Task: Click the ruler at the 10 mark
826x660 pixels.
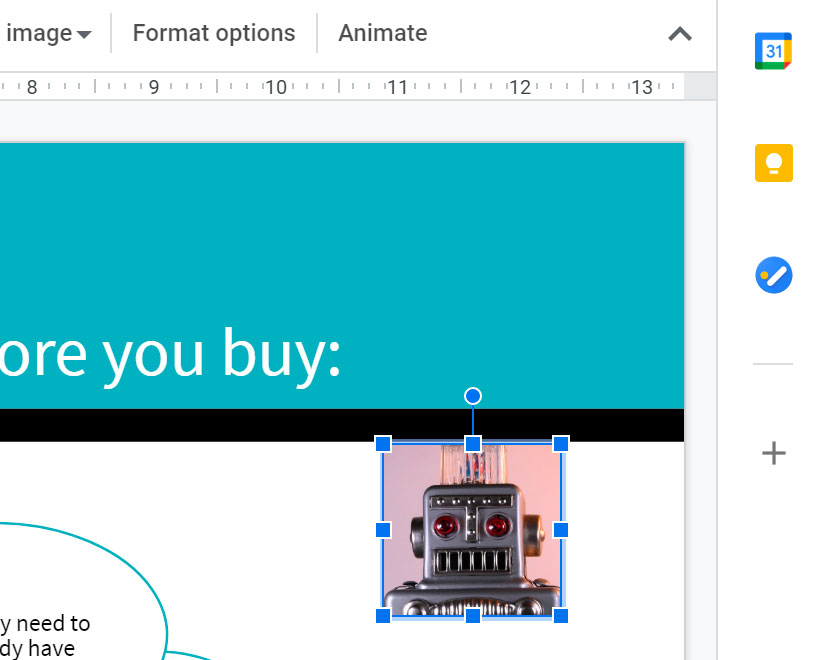Action: (x=276, y=87)
